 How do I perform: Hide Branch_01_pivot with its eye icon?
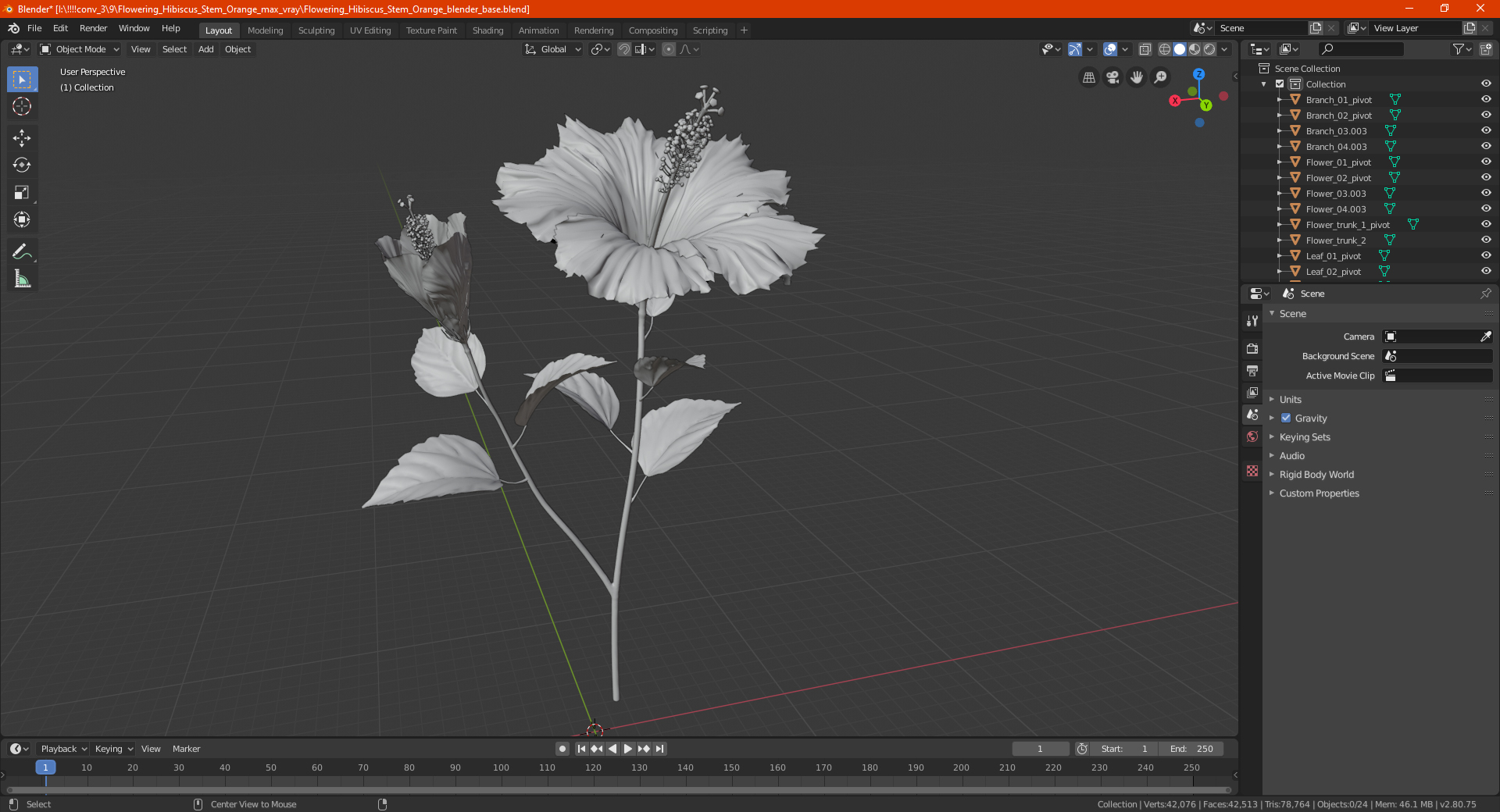(x=1486, y=100)
